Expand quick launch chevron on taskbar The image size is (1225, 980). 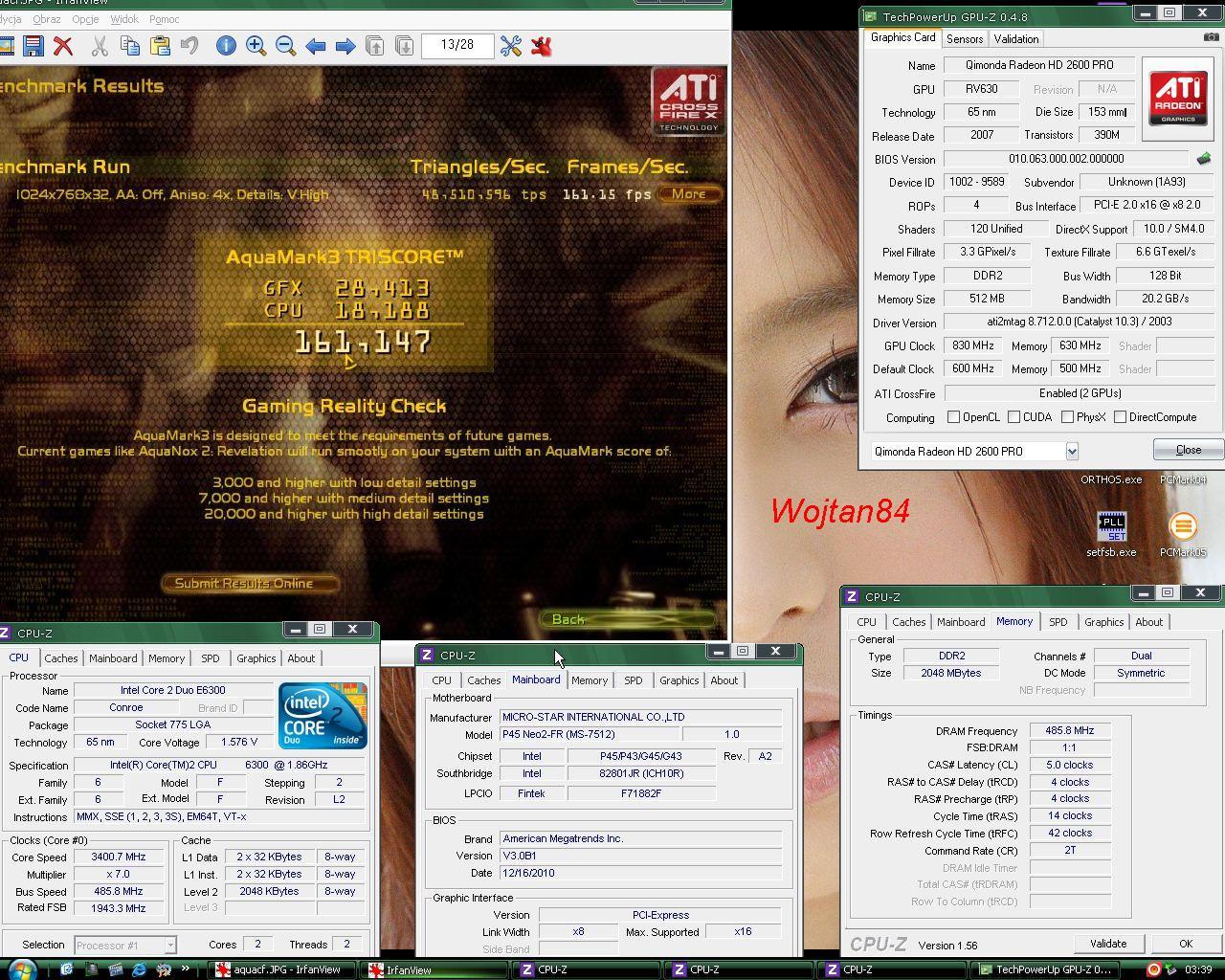pyautogui.click(x=186, y=969)
